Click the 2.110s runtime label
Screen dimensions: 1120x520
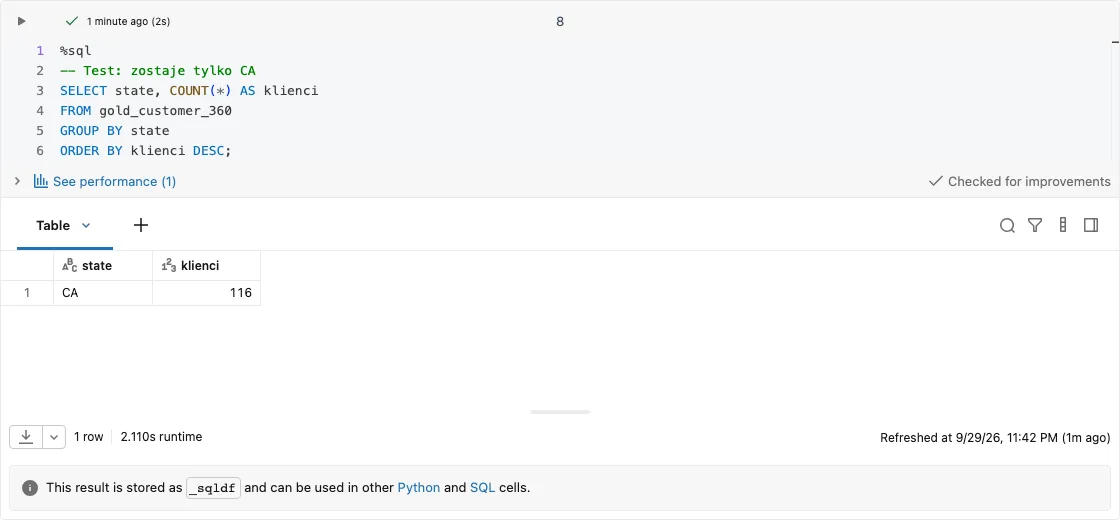coord(161,436)
